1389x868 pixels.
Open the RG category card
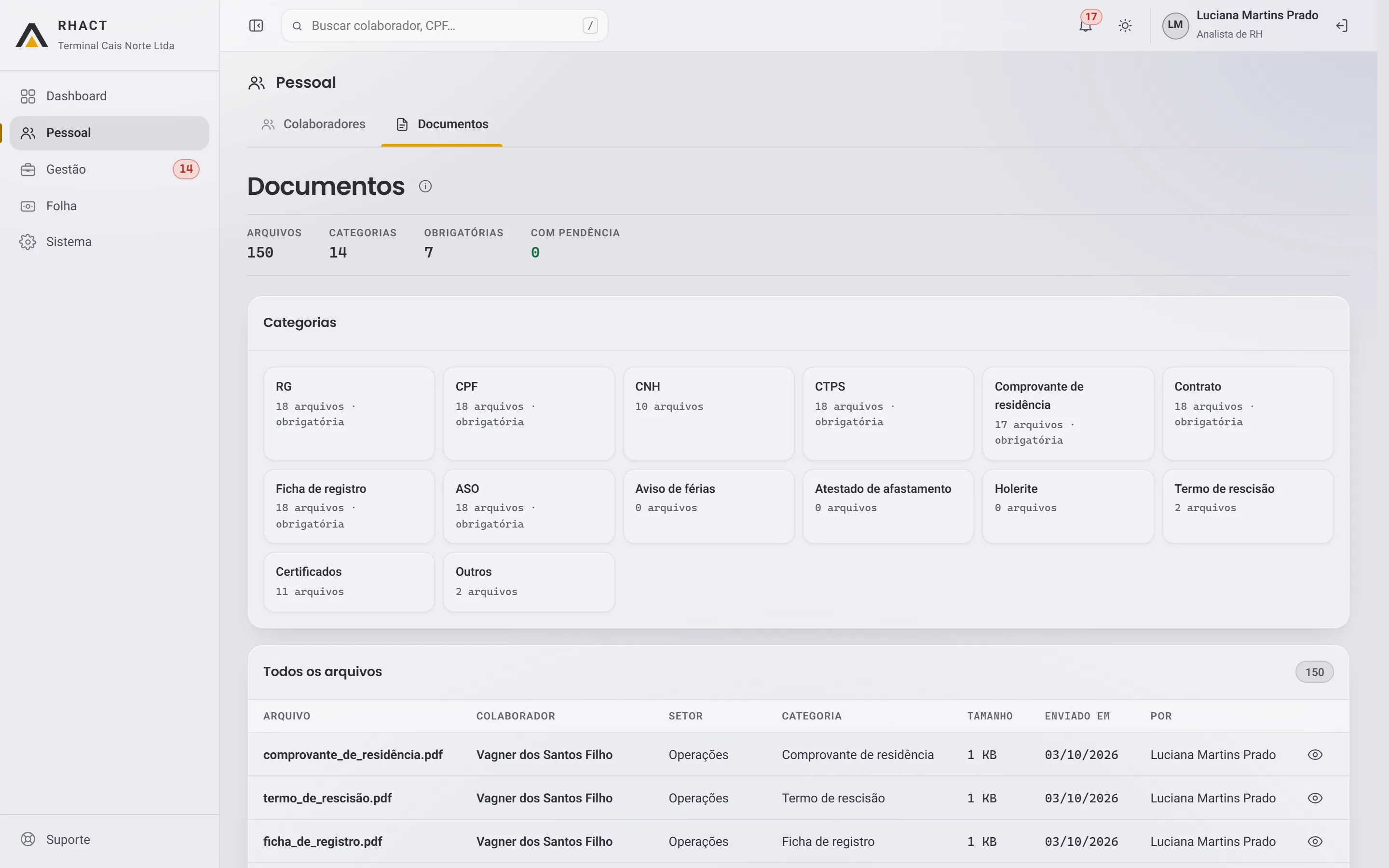pos(349,413)
